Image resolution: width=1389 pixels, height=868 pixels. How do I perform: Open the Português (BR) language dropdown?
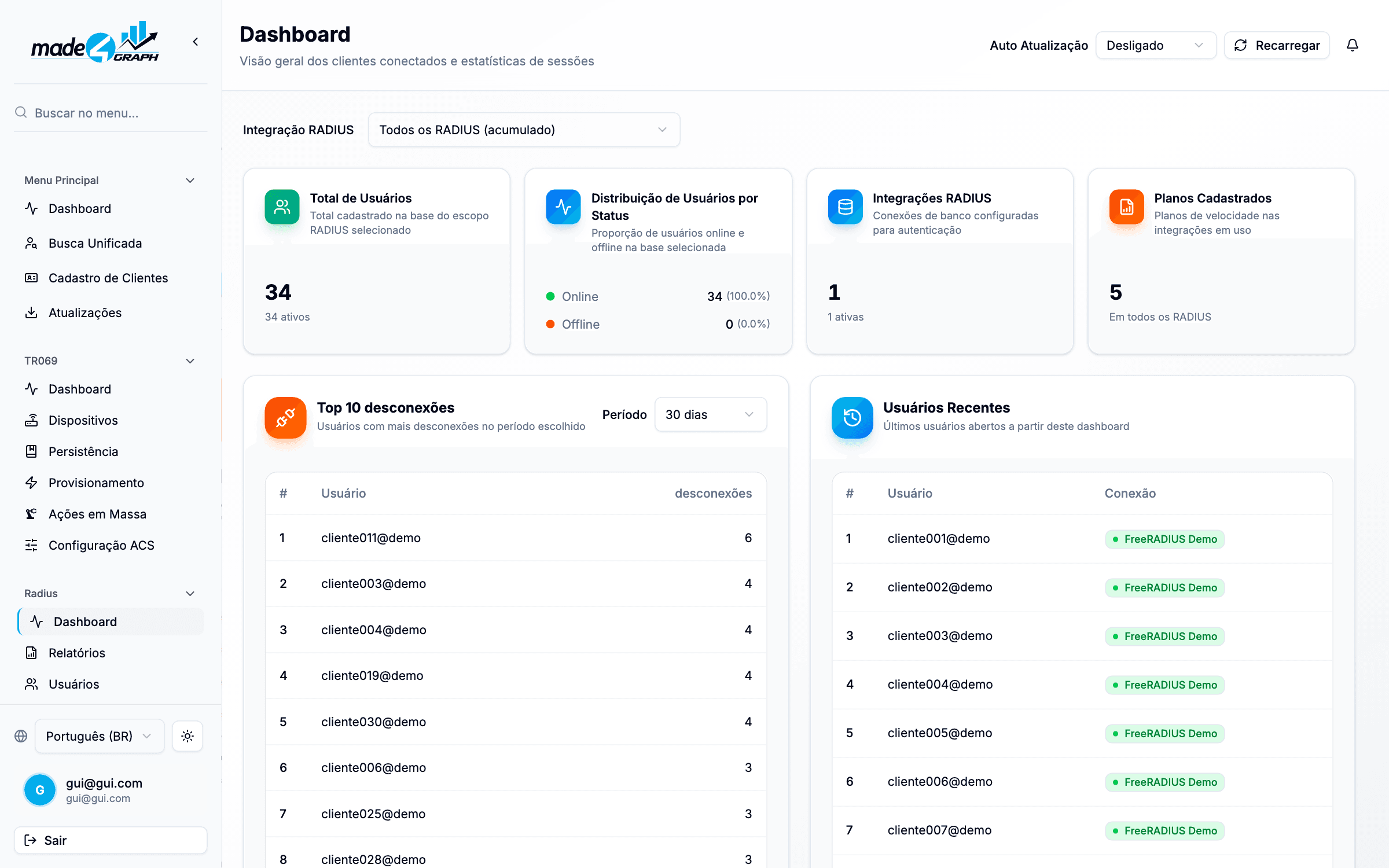click(100, 736)
